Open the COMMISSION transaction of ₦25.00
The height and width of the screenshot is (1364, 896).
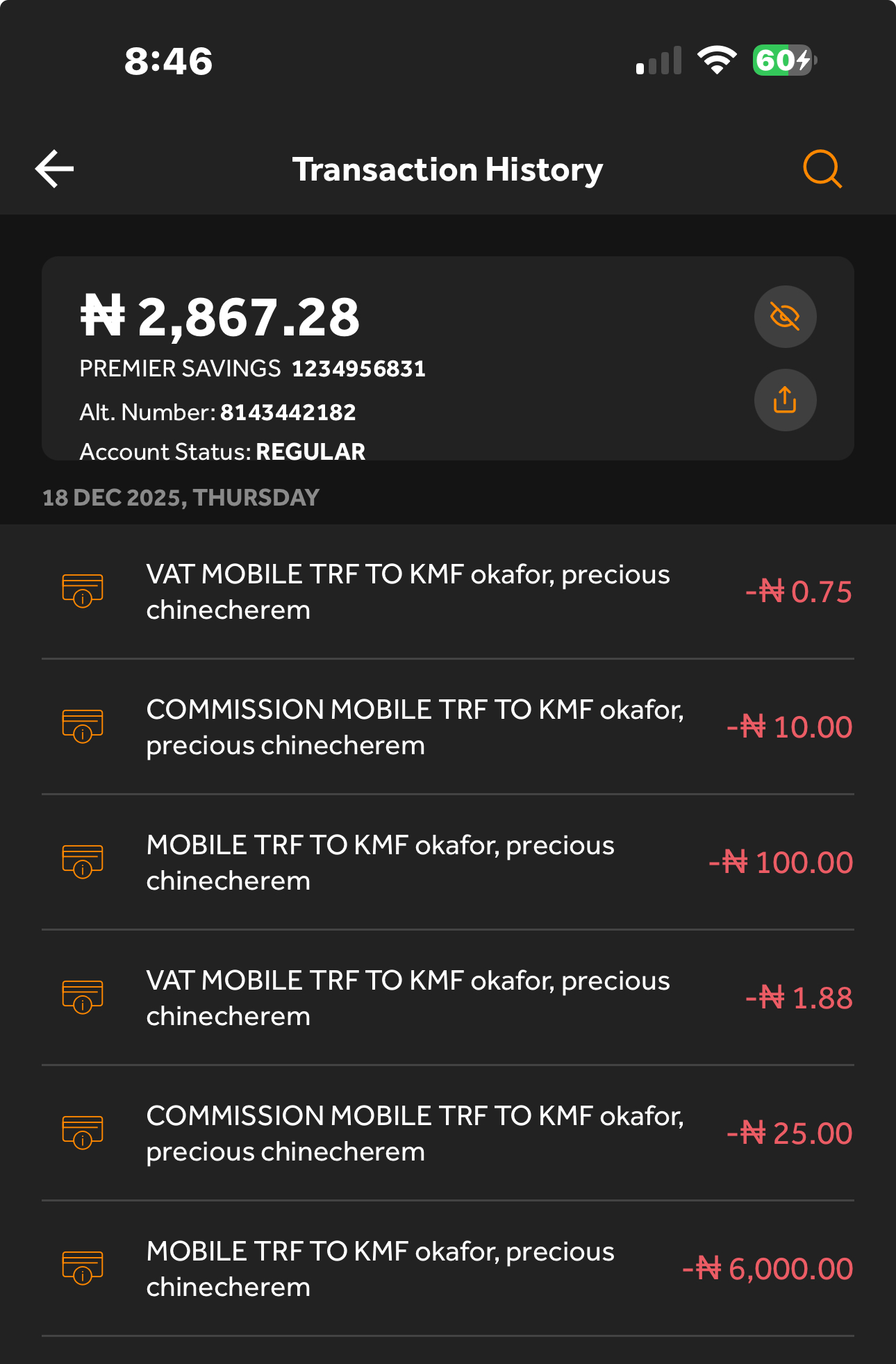point(415,1133)
